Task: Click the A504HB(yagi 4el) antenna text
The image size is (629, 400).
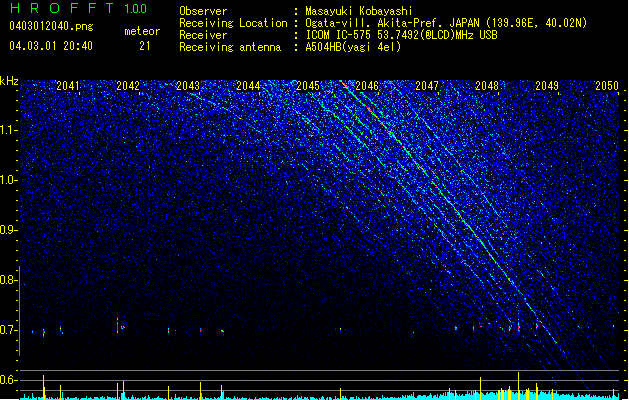Action: (353, 47)
